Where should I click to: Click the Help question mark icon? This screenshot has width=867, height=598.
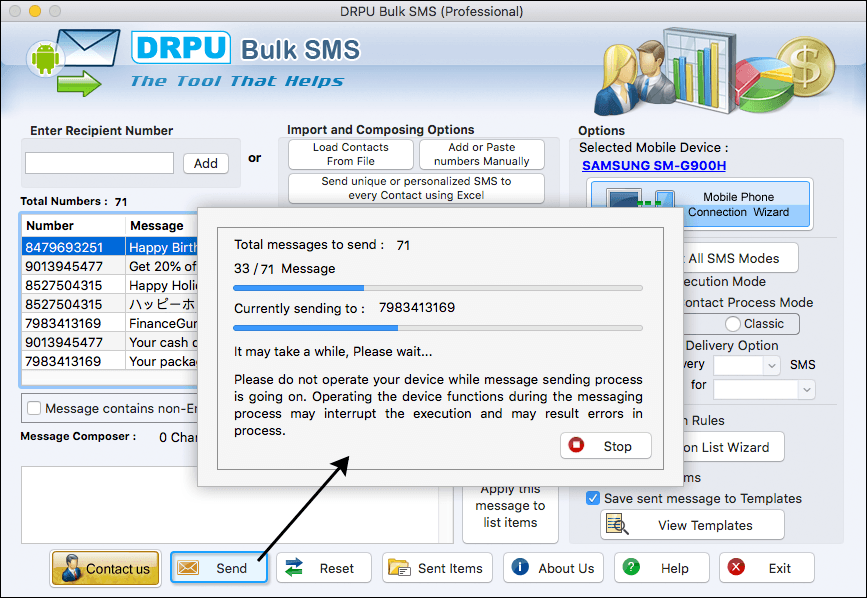[x=631, y=567]
